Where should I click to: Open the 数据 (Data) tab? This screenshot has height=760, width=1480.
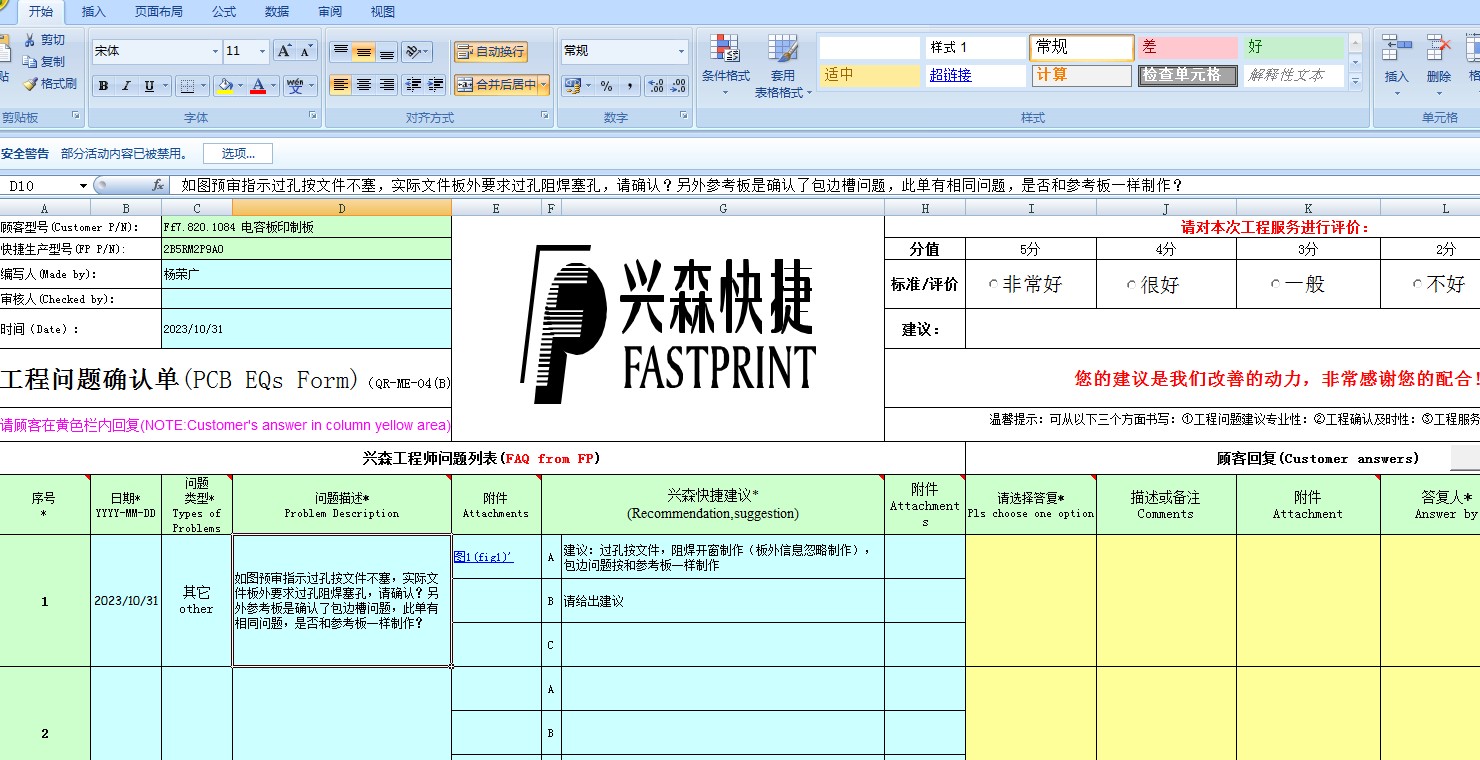click(277, 12)
